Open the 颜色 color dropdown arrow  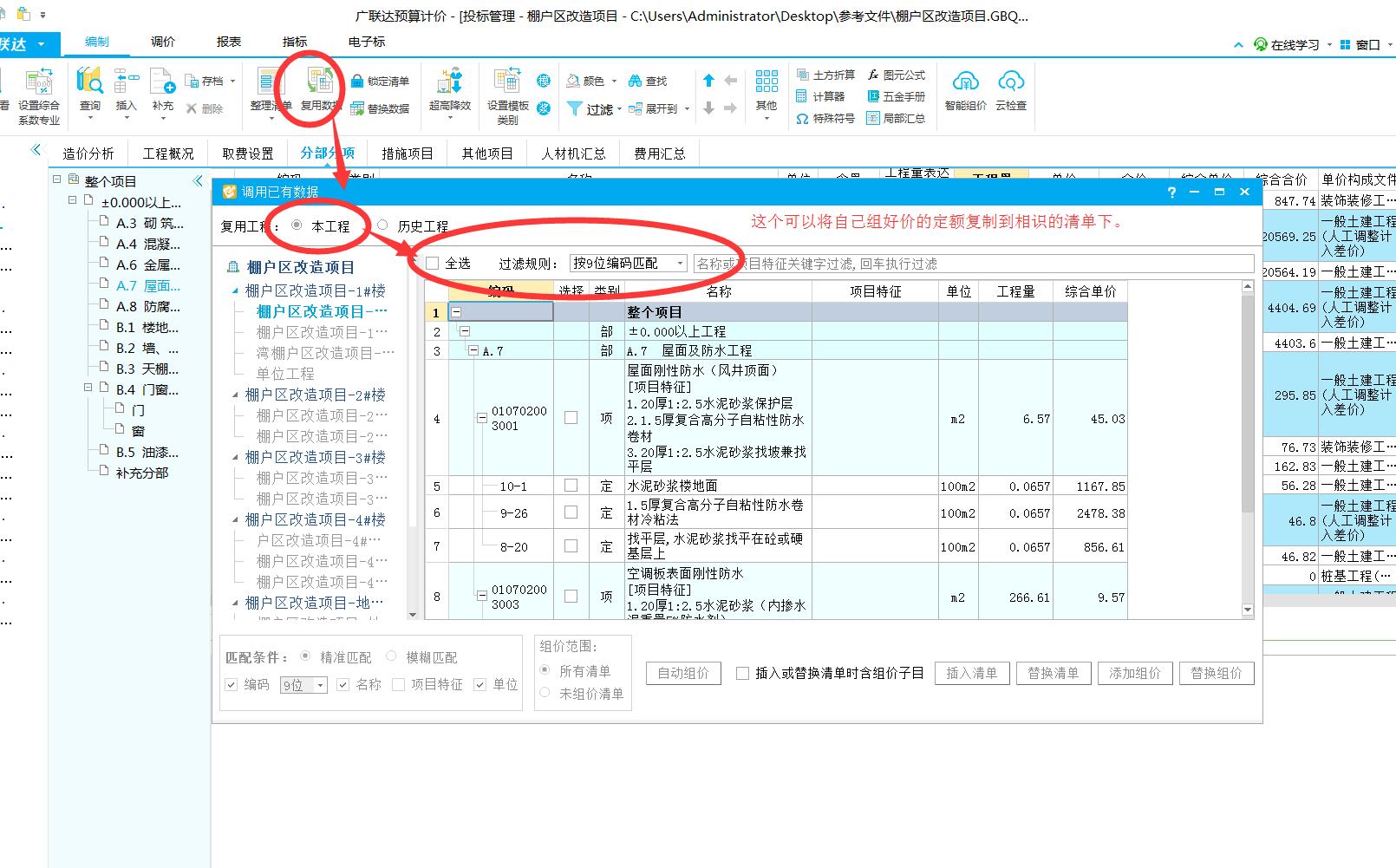(x=614, y=82)
